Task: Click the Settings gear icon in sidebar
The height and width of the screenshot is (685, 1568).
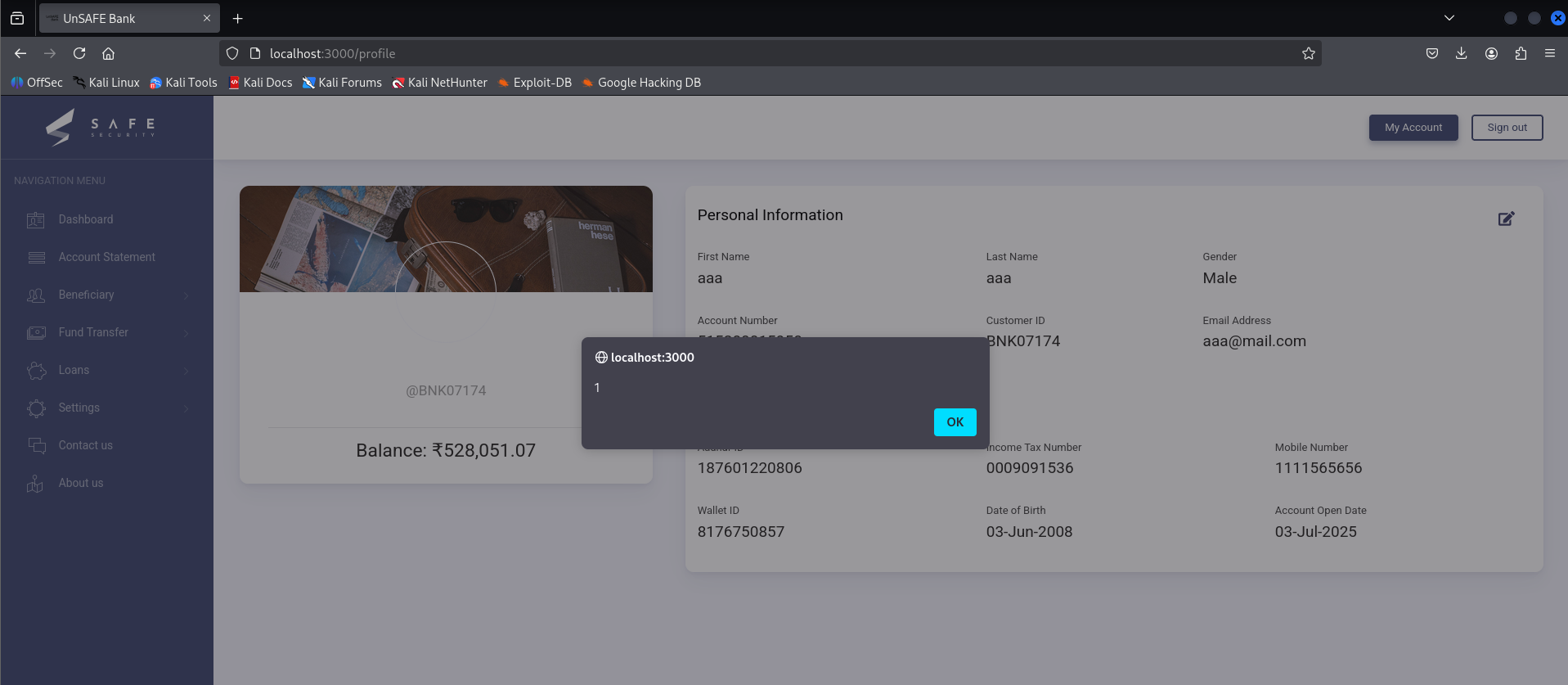Action: click(x=36, y=408)
